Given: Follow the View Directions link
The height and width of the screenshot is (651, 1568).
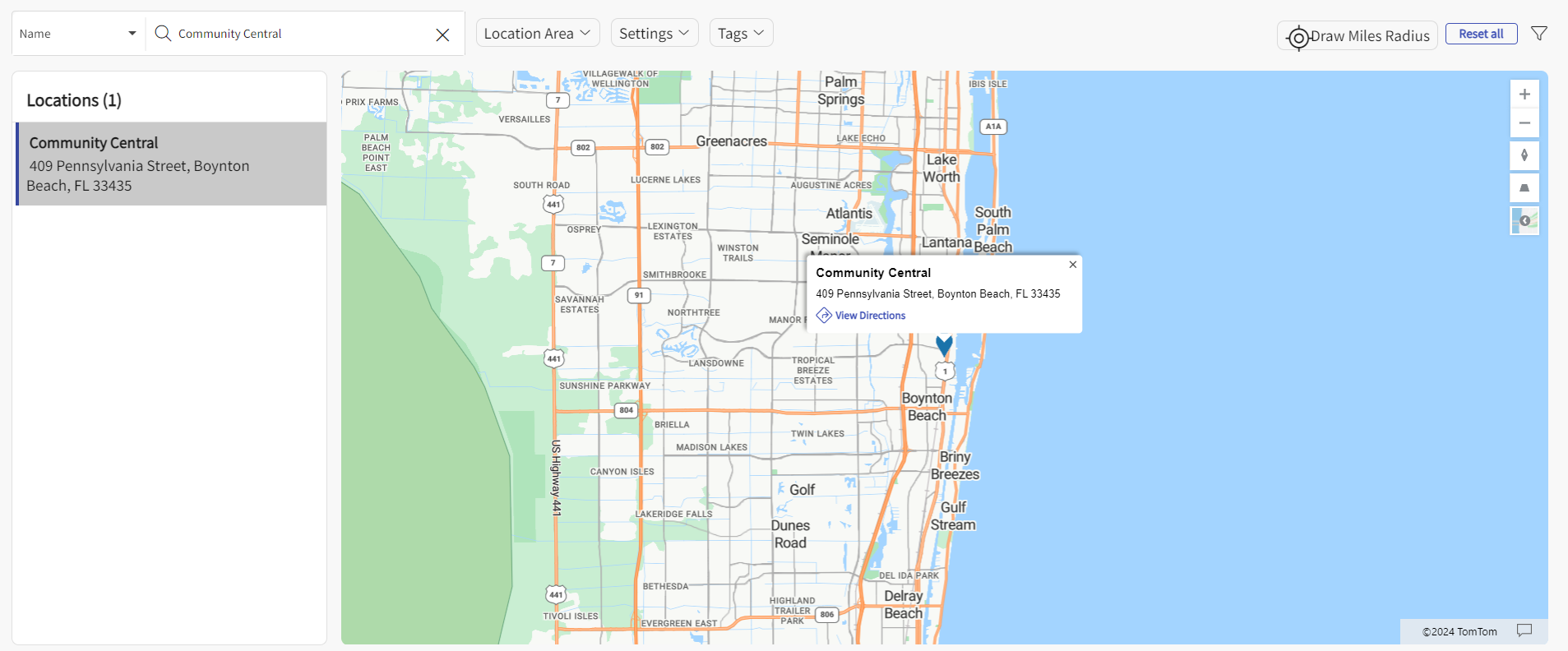Looking at the screenshot, I should (x=869, y=316).
